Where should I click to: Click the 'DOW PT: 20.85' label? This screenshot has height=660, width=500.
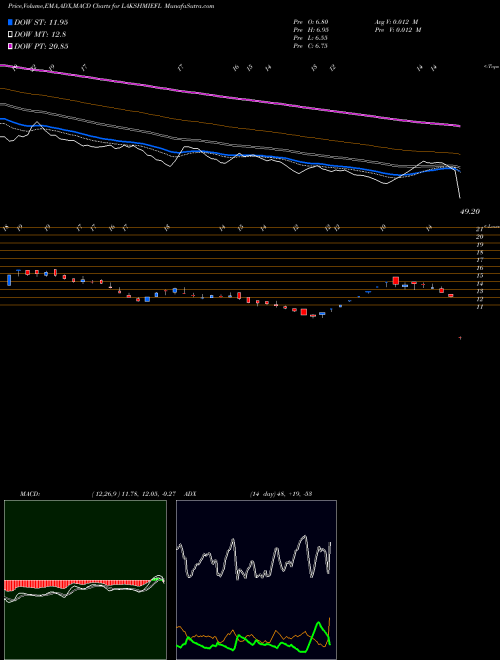41,46
